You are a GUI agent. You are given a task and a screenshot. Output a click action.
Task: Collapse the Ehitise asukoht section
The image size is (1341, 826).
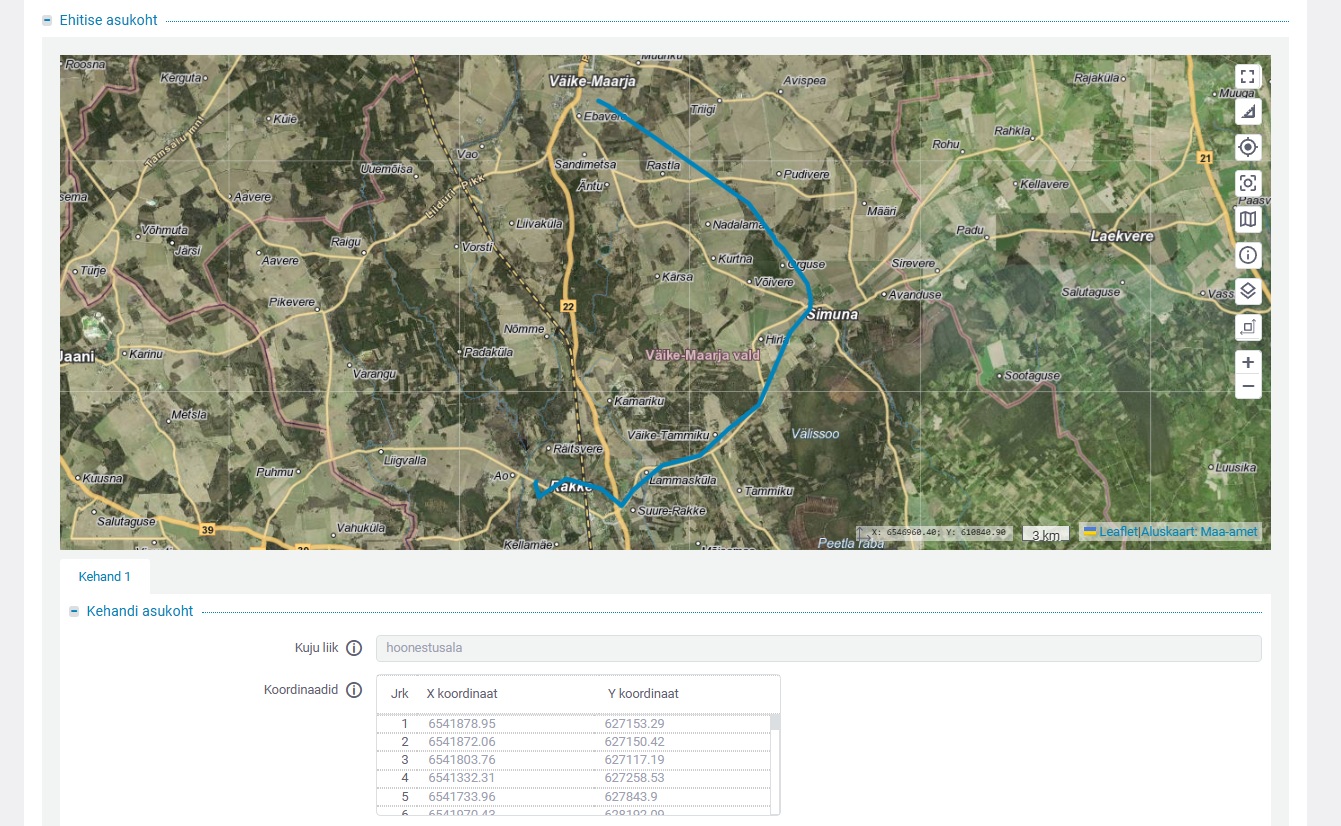click(x=47, y=20)
